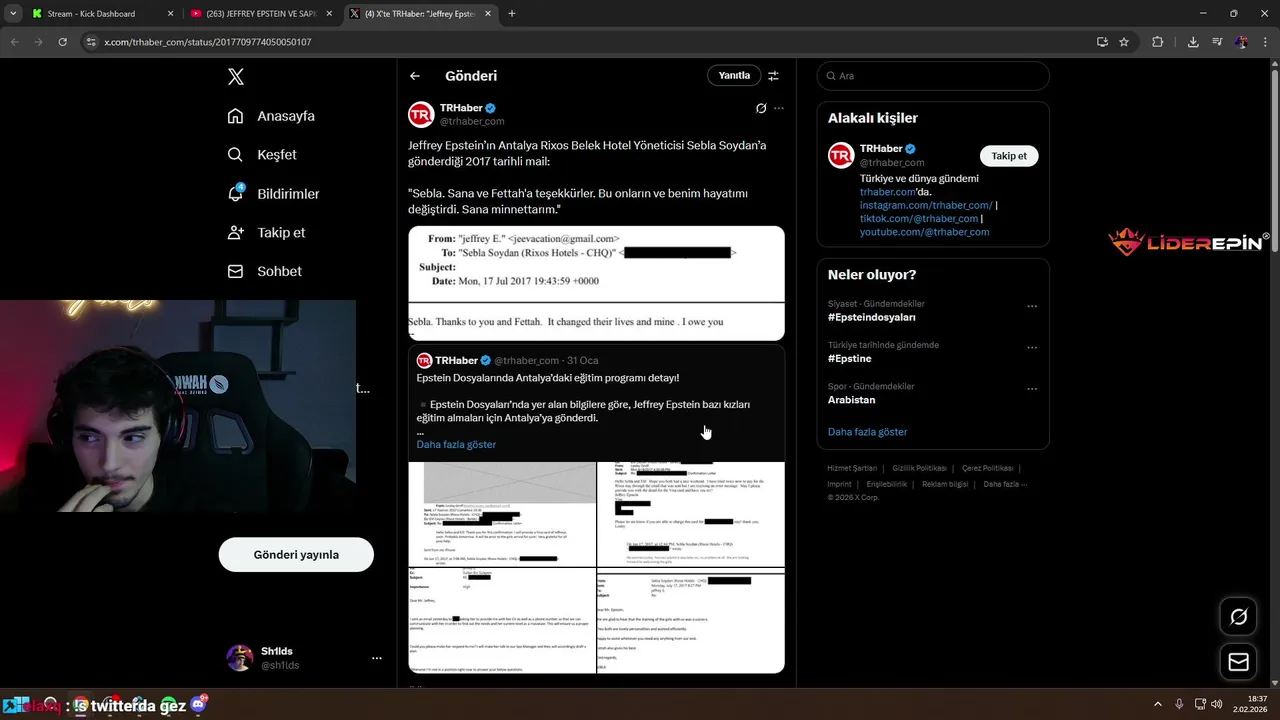
Task: Follow TRHaber with Takip et button
Action: 1009,156
